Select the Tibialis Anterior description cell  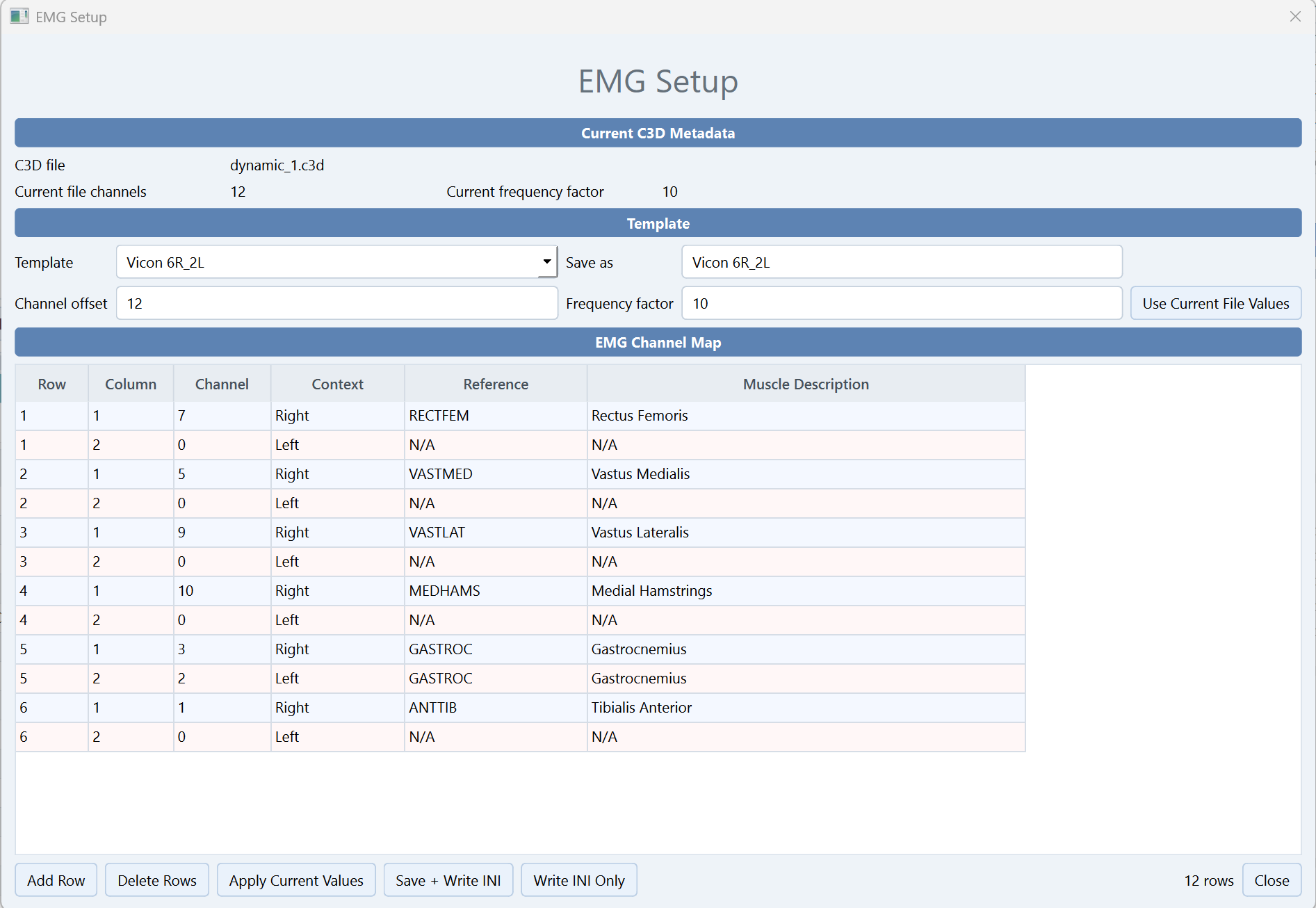(806, 708)
